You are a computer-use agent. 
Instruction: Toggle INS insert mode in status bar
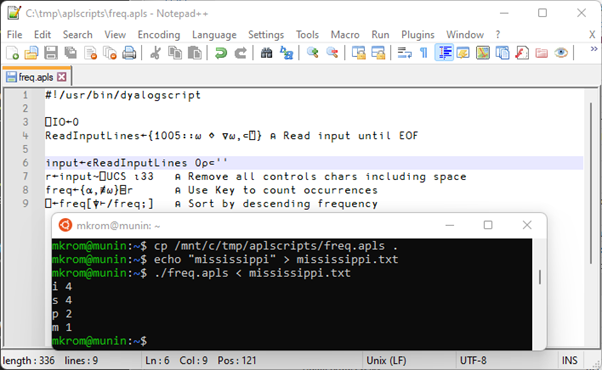pyautogui.click(x=569, y=360)
